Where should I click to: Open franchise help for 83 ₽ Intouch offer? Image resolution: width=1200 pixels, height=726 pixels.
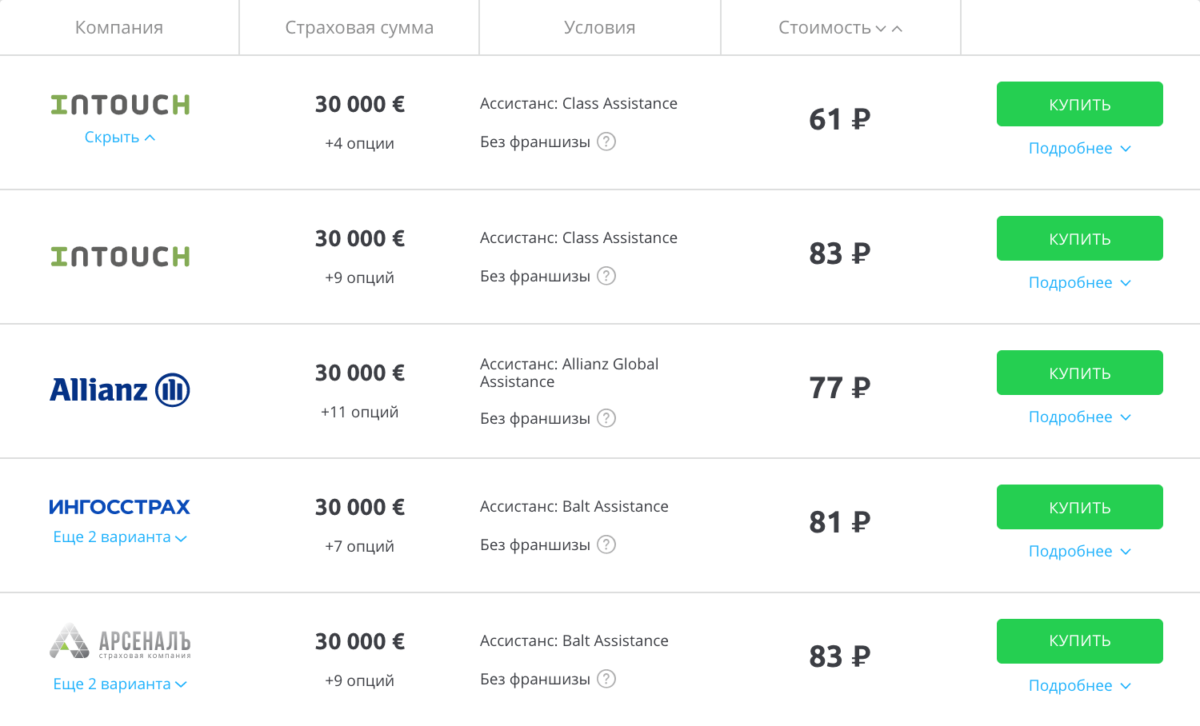[x=606, y=276]
